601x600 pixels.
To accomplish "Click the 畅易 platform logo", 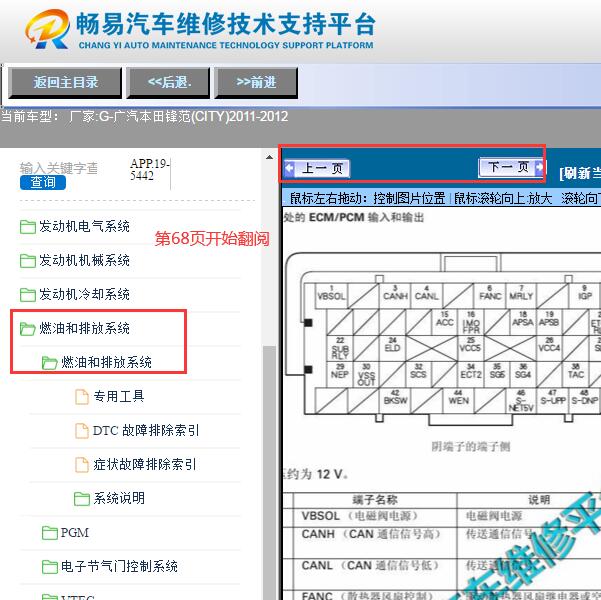I will [48, 29].
